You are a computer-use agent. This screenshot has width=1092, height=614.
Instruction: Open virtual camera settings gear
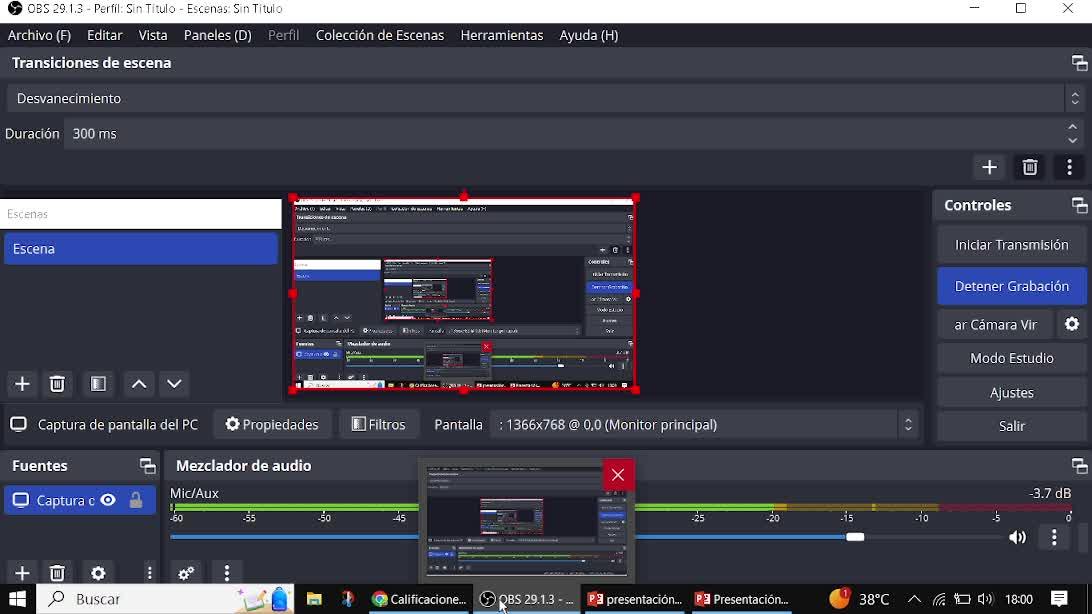[1072, 324]
